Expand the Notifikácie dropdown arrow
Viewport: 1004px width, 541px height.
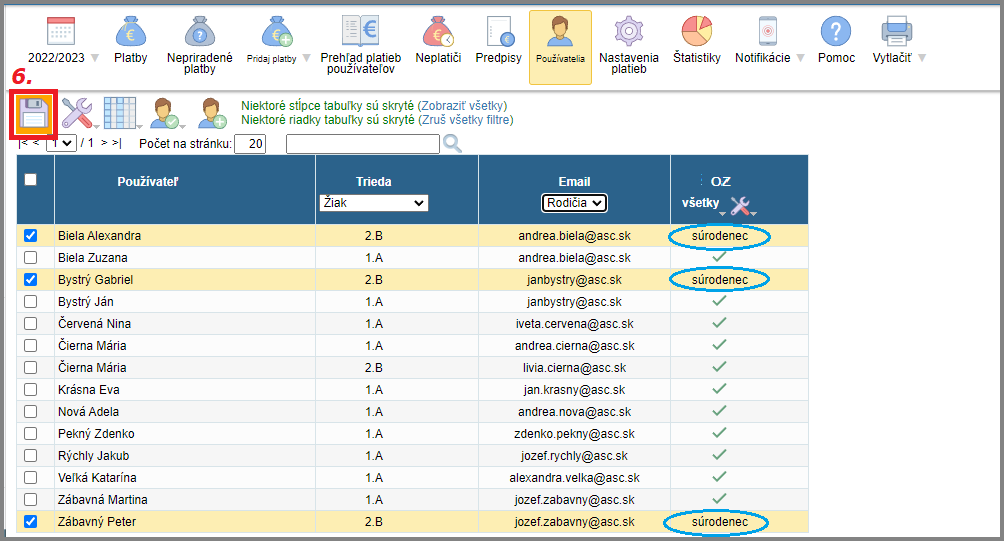(800, 58)
